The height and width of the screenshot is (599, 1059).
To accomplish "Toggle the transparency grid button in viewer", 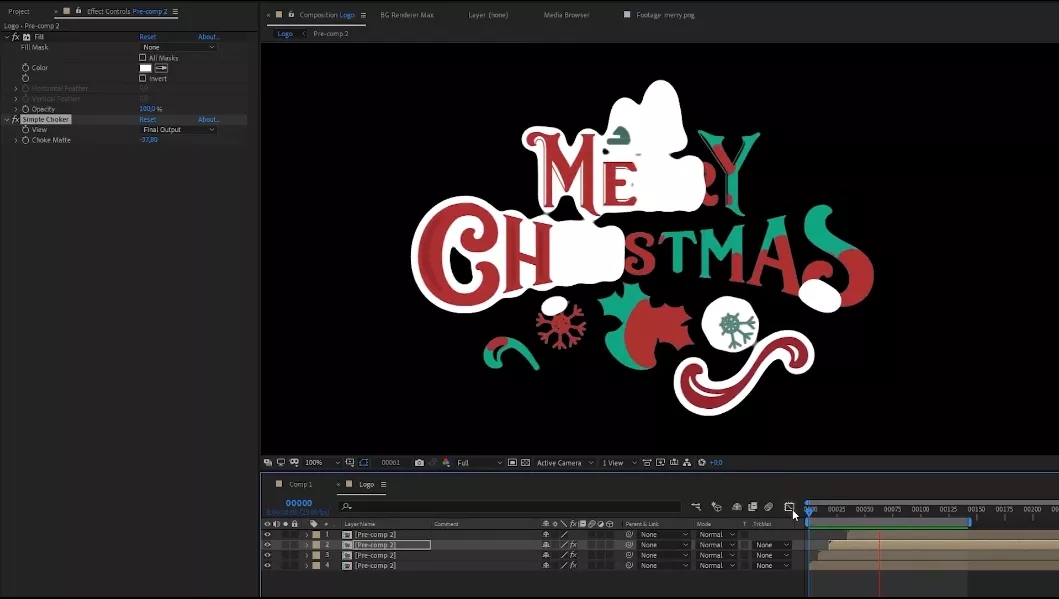I will (526, 463).
